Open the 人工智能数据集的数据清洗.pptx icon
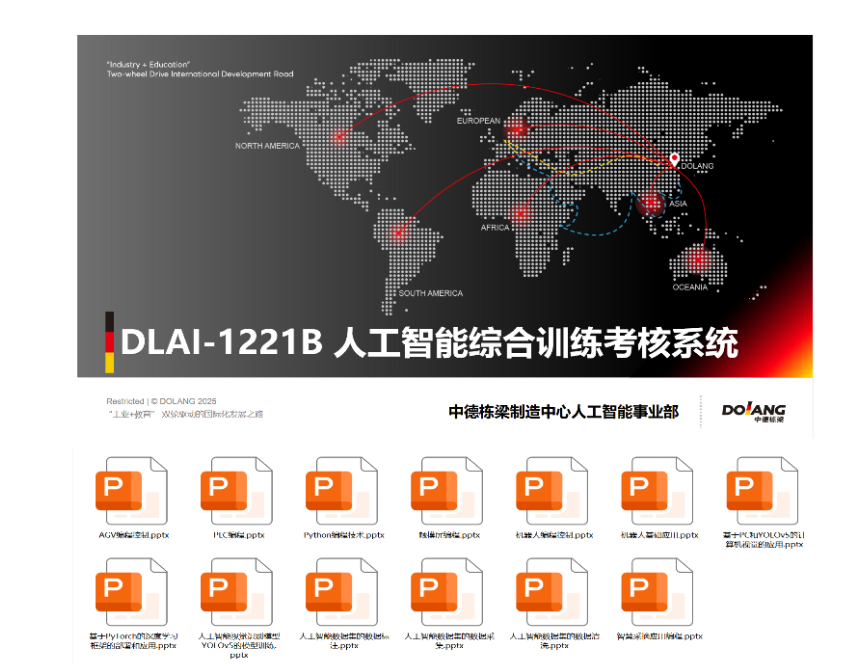This screenshot has height=666, width=846. tap(552, 592)
